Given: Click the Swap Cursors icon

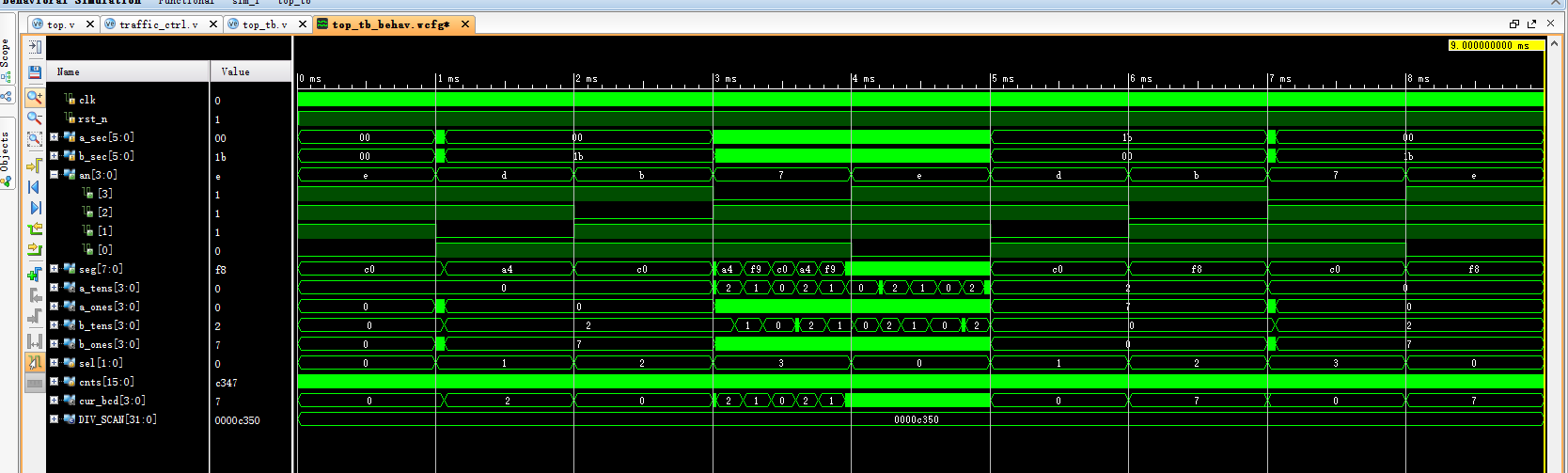Looking at the screenshot, I should (35, 340).
